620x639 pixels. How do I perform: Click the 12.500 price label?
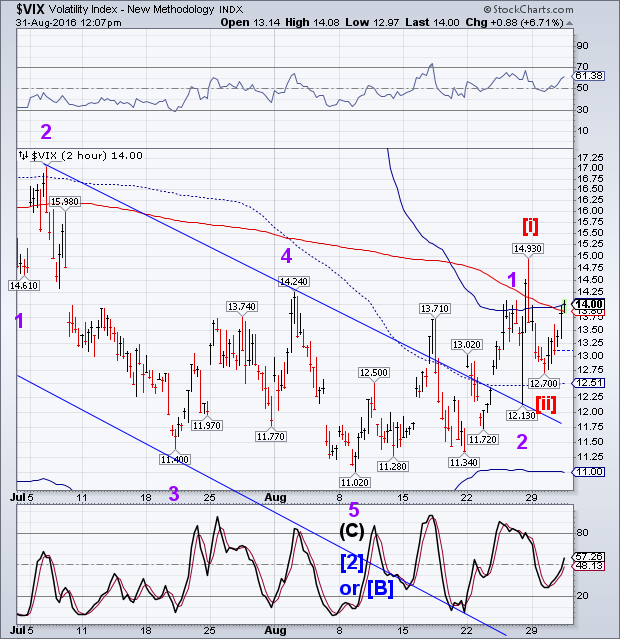click(x=374, y=372)
